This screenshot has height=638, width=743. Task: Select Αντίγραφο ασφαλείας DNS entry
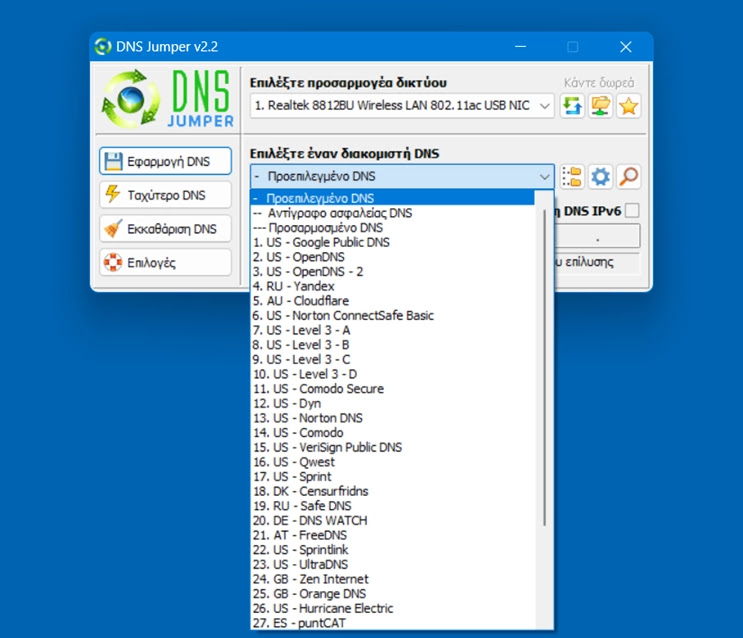click(392, 213)
